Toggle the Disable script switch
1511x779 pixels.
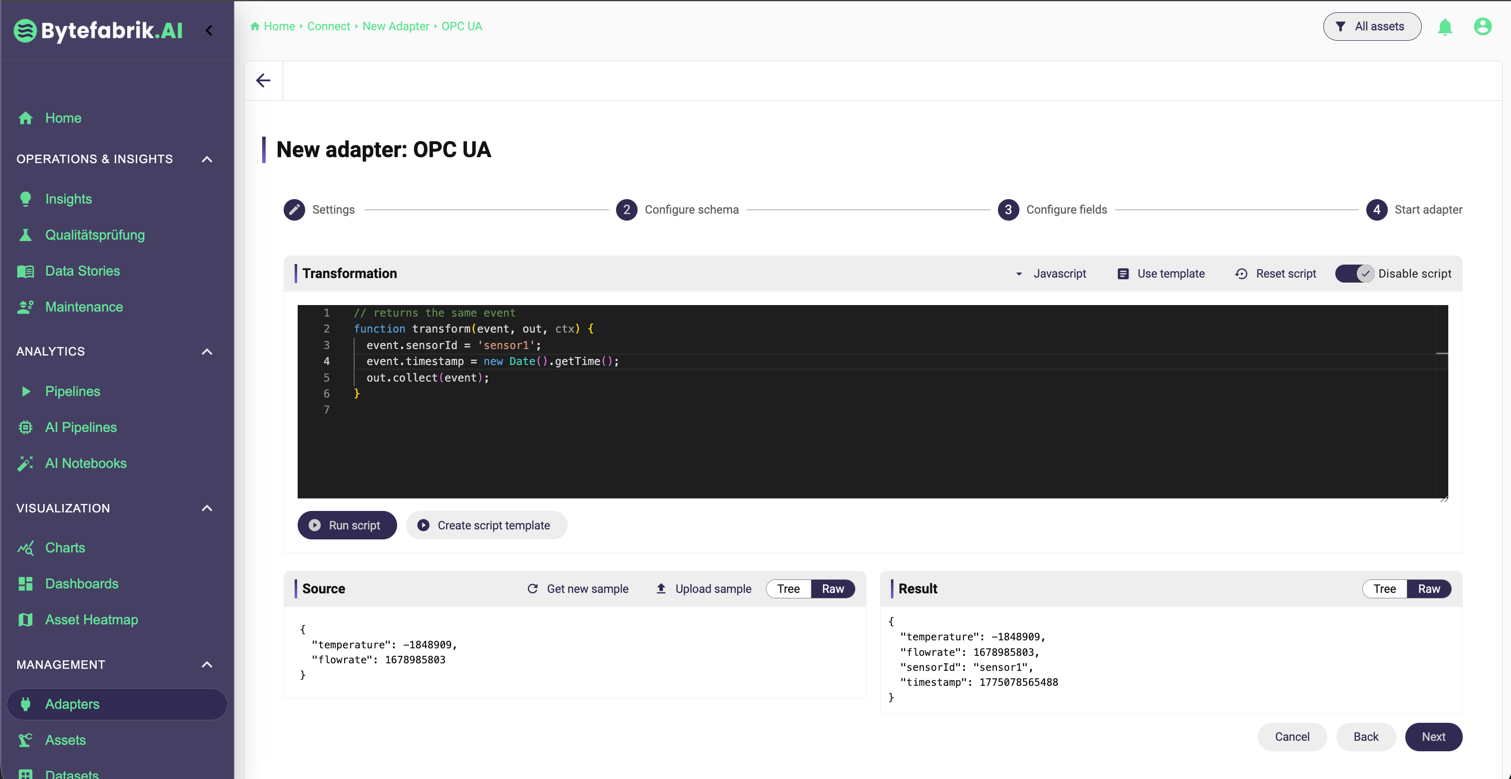pos(1354,274)
